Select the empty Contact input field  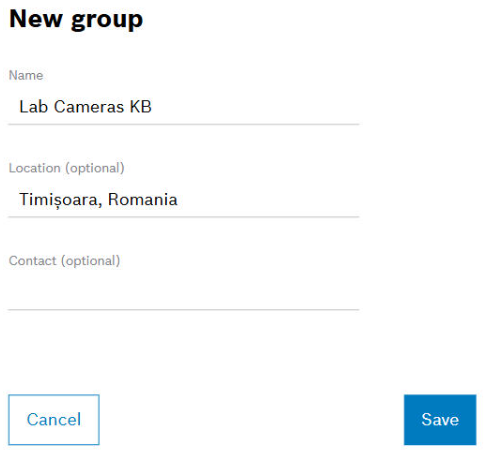(x=184, y=292)
